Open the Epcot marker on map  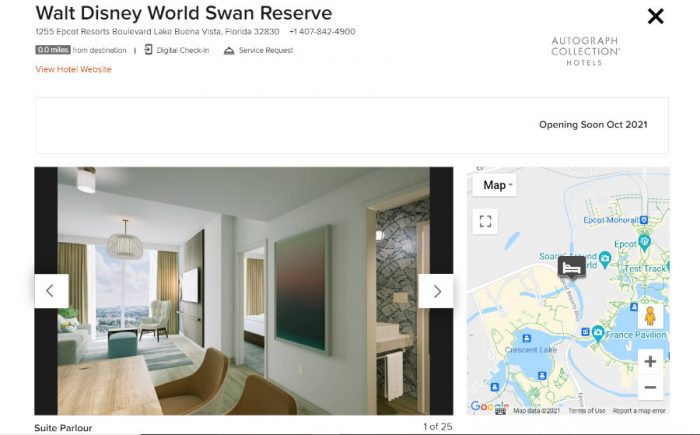click(644, 242)
